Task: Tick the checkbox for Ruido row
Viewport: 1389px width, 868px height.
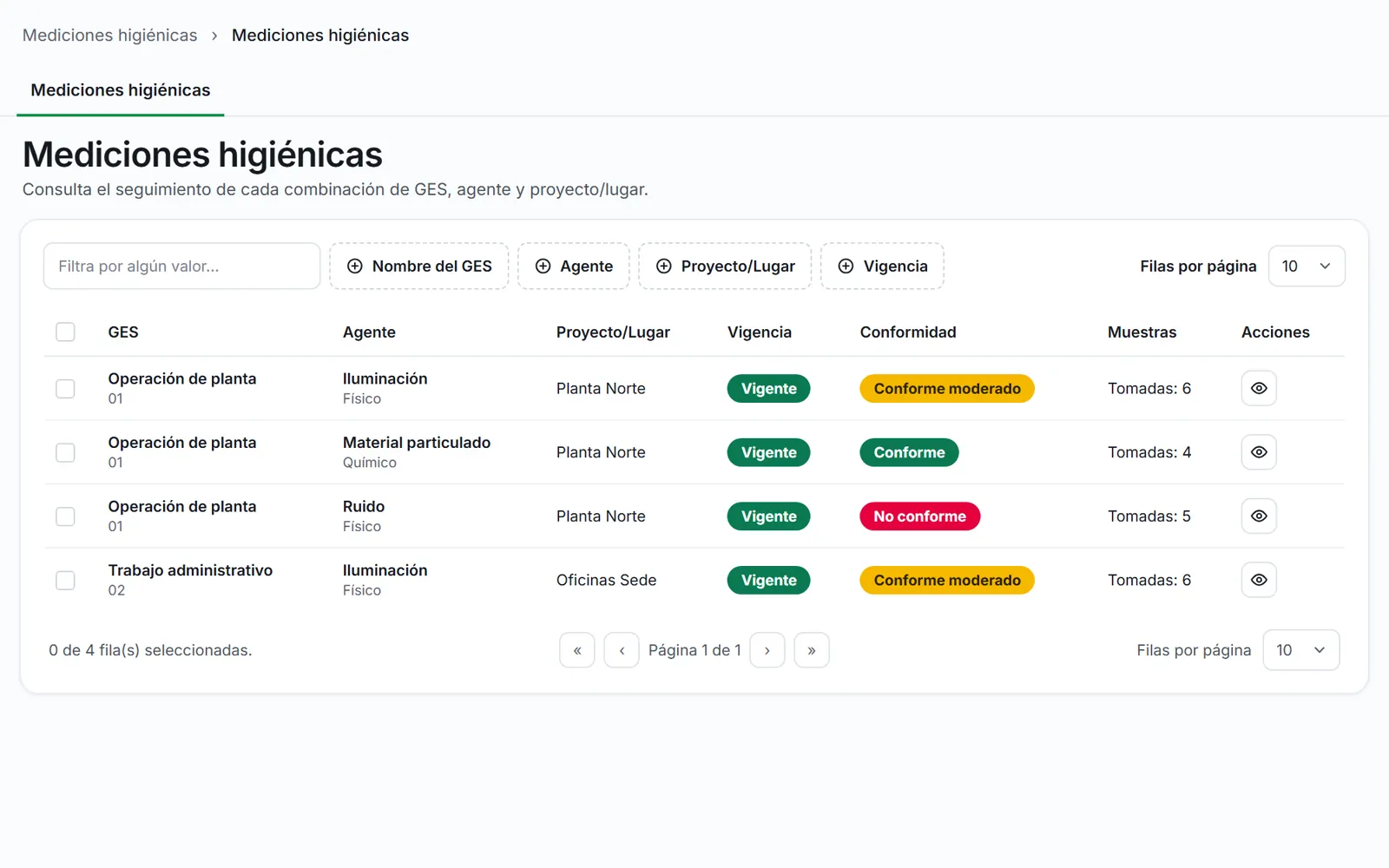Action: pyautogui.click(x=65, y=516)
